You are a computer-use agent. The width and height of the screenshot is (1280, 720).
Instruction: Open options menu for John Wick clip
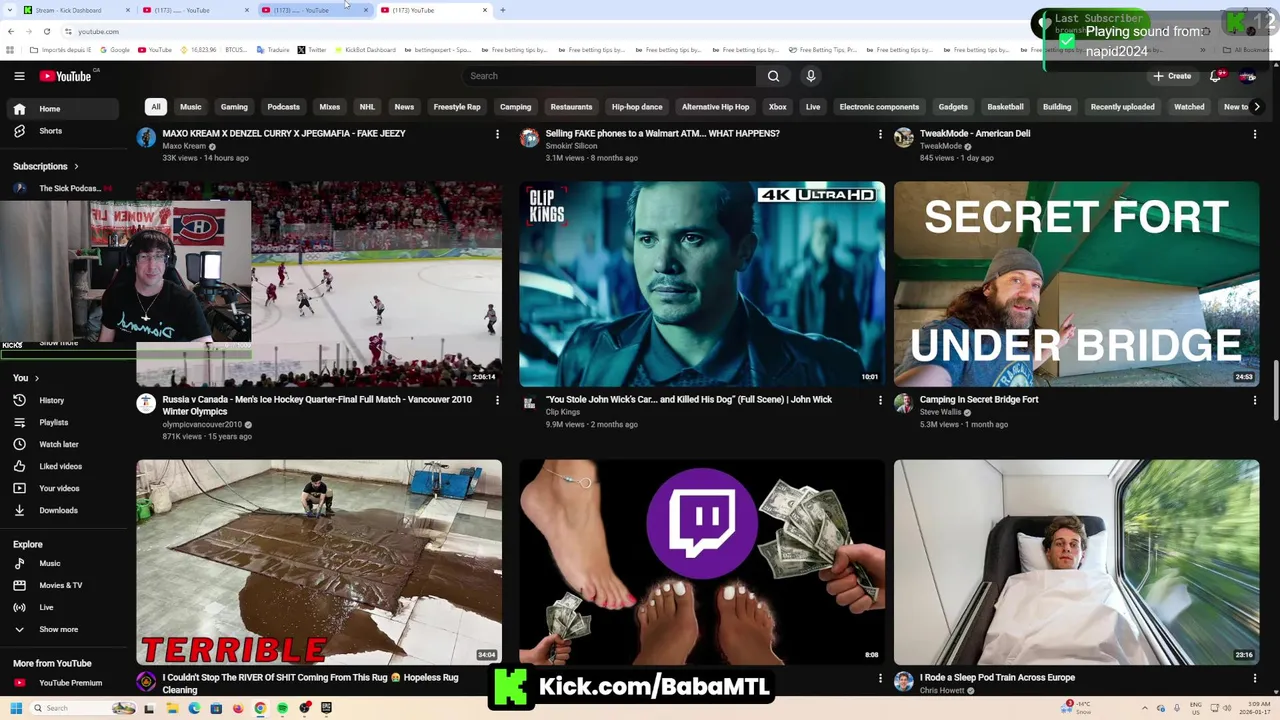coord(880,400)
